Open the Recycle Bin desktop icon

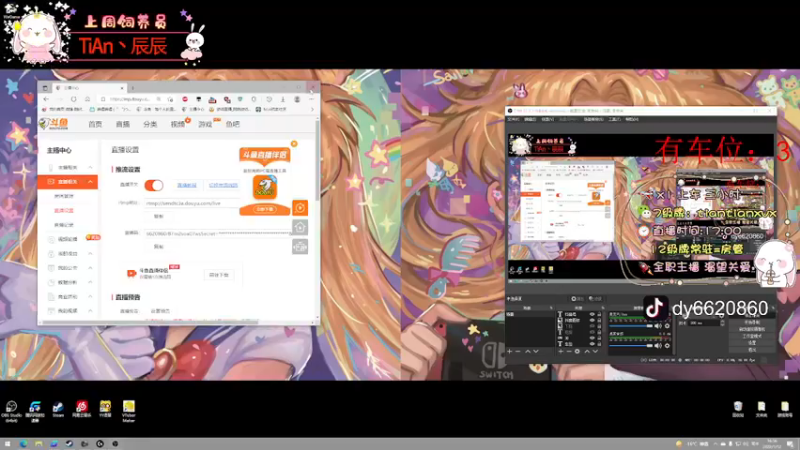(738, 409)
